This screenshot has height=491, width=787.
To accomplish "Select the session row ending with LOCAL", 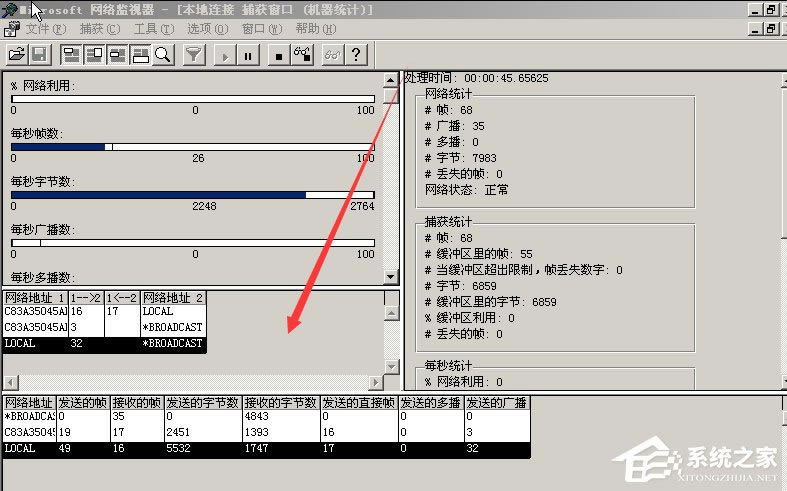I will pyautogui.click(x=104, y=311).
